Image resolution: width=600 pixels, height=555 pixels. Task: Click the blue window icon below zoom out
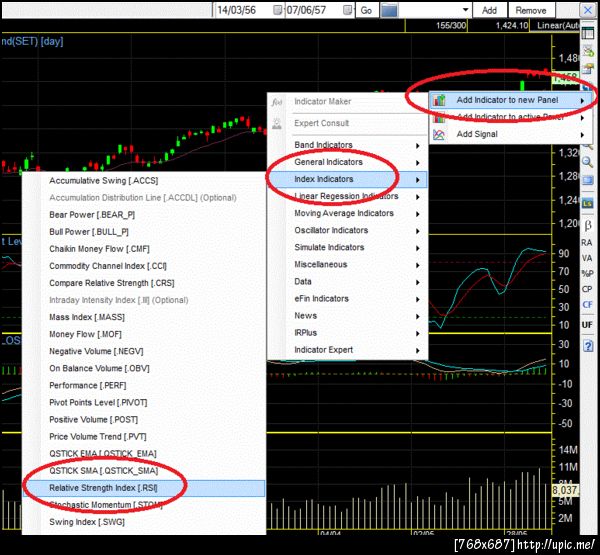[x=588, y=180]
